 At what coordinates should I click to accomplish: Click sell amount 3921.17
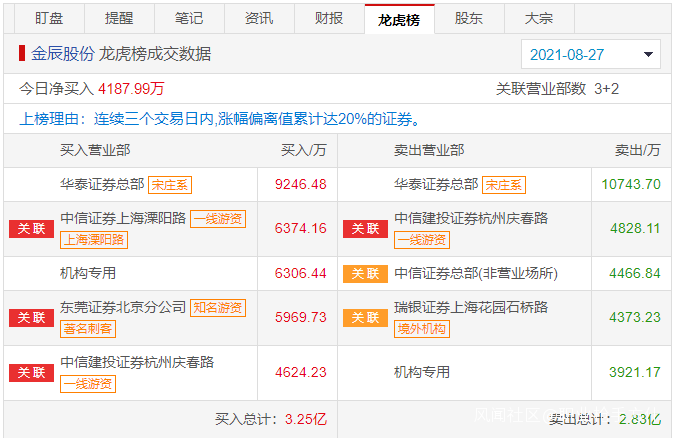click(x=635, y=372)
